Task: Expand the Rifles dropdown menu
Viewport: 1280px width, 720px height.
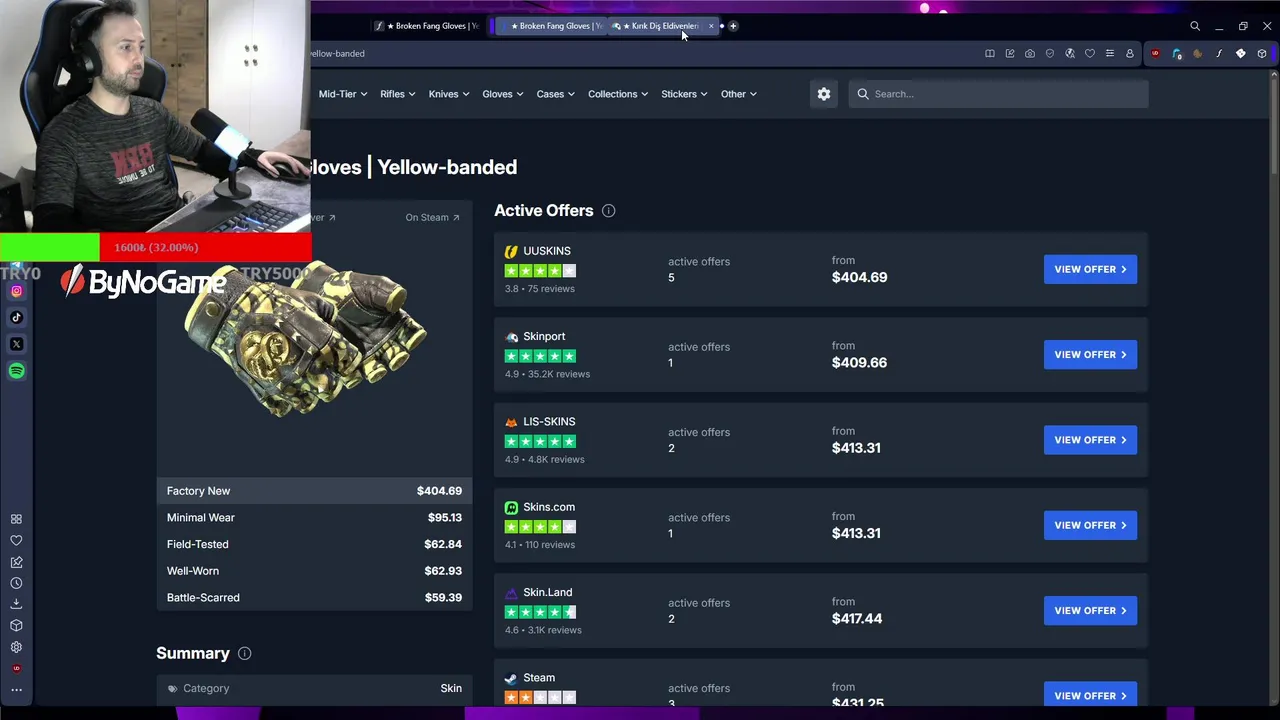Action: tap(397, 94)
